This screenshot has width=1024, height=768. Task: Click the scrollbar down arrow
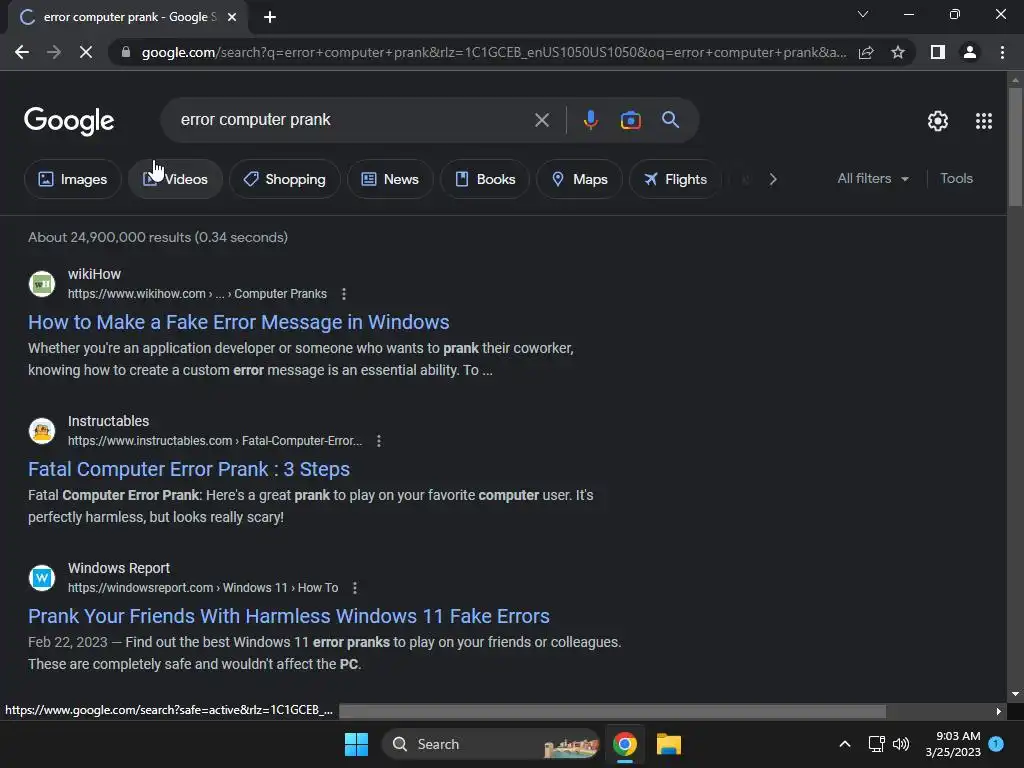tap(1015, 694)
